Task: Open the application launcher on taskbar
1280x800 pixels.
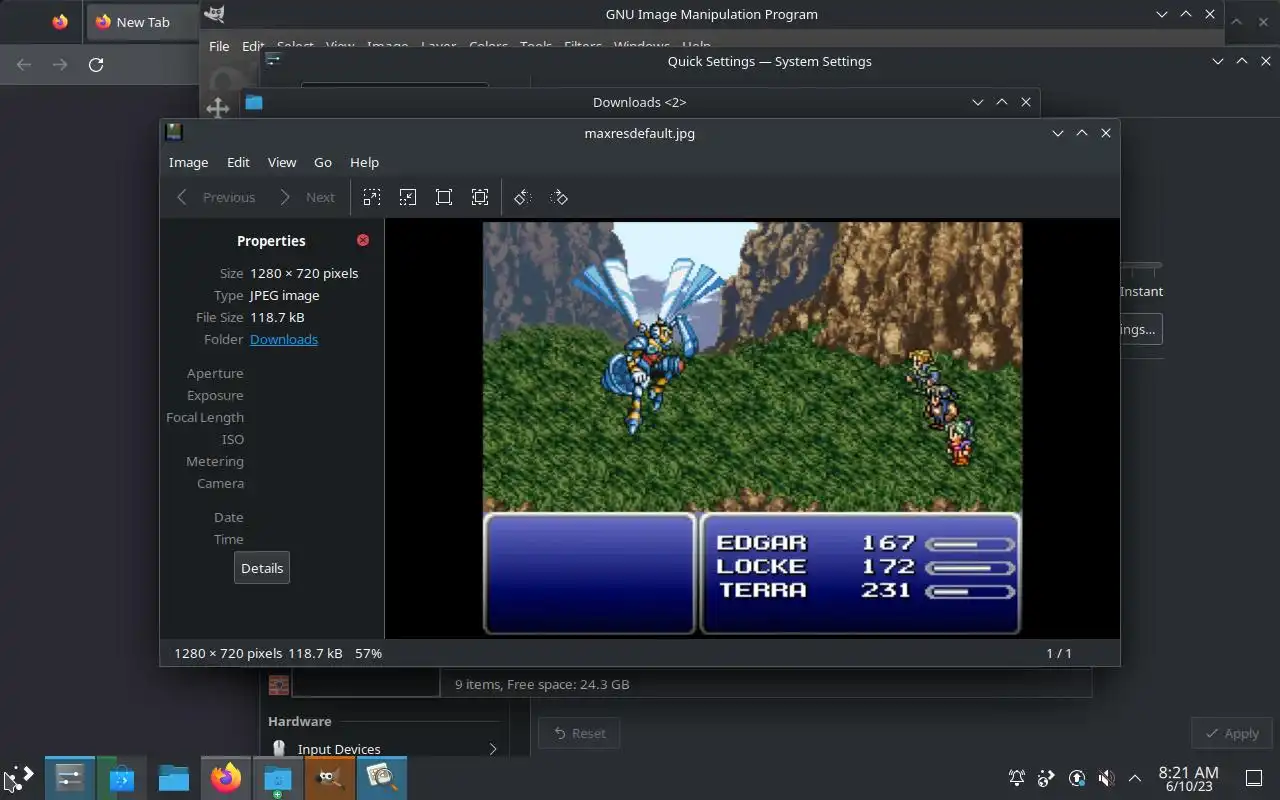Action: 18,777
